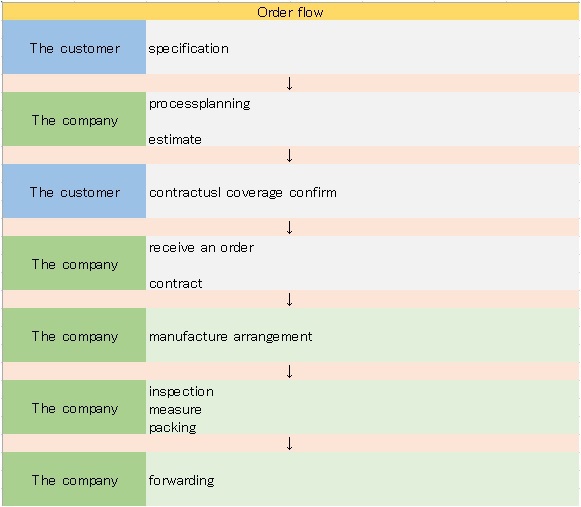
Task: Select the first blue 'The customer' cell
Action: point(74,47)
